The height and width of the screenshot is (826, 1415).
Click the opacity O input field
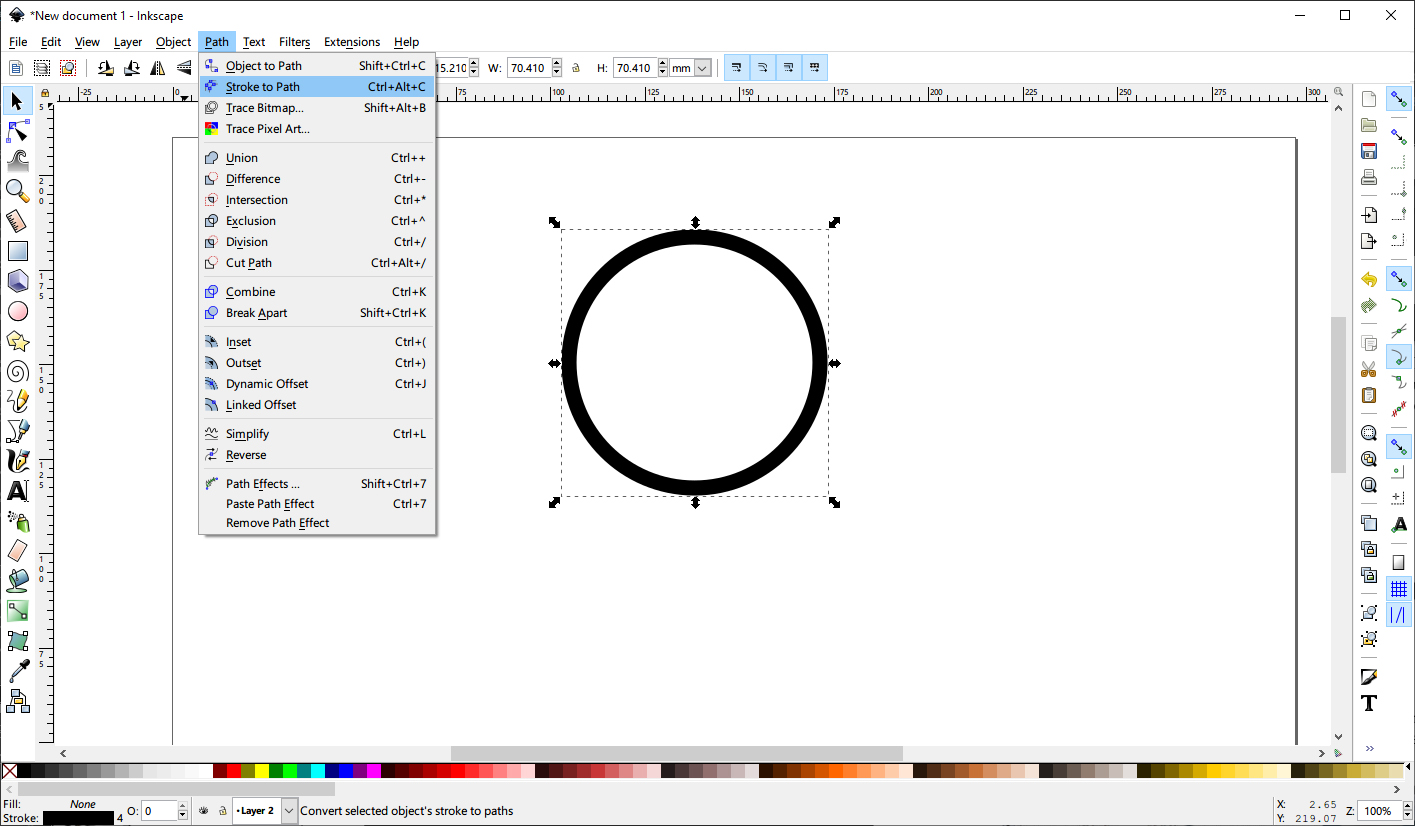pyautogui.click(x=159, y=811)
